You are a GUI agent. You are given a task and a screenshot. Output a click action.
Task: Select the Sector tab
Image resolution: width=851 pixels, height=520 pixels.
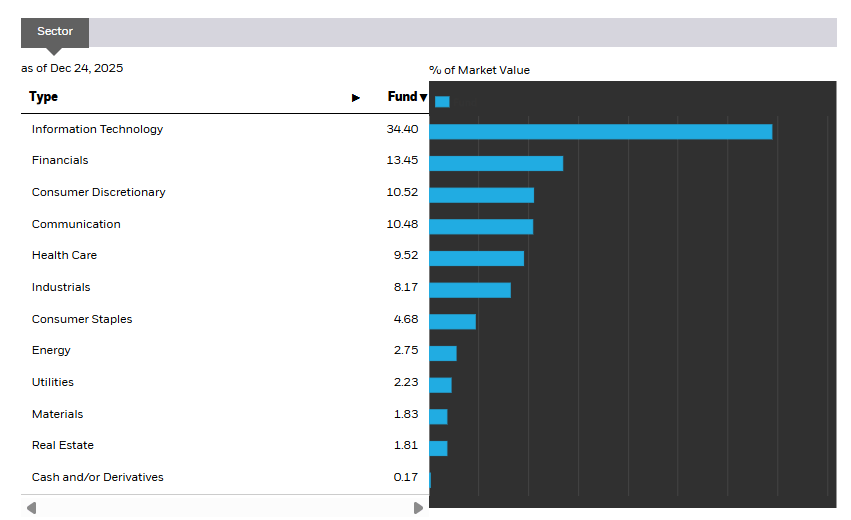[55, 32]
